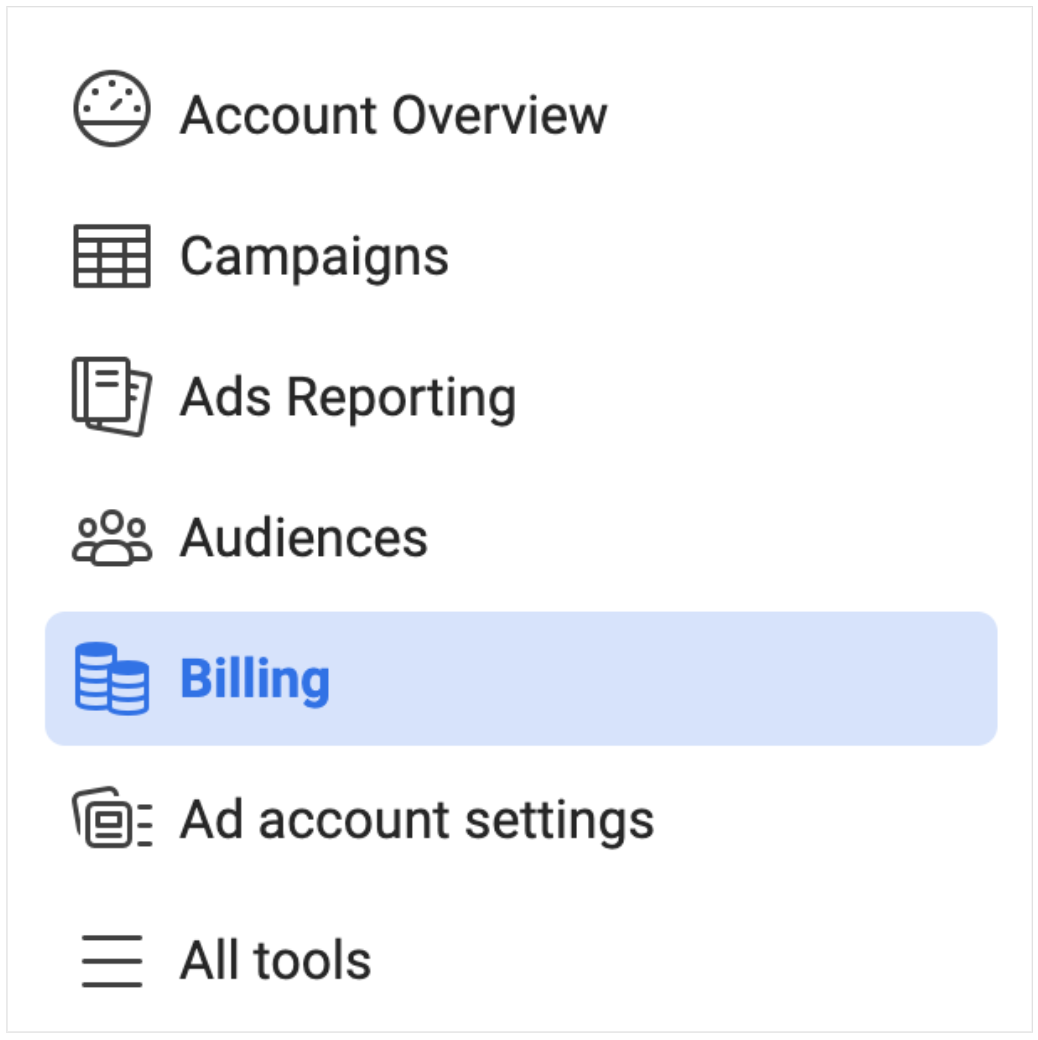Screen dimensions: 1038x1040
Task: Click empty area of highlighted Billing row
Action: 663,679
